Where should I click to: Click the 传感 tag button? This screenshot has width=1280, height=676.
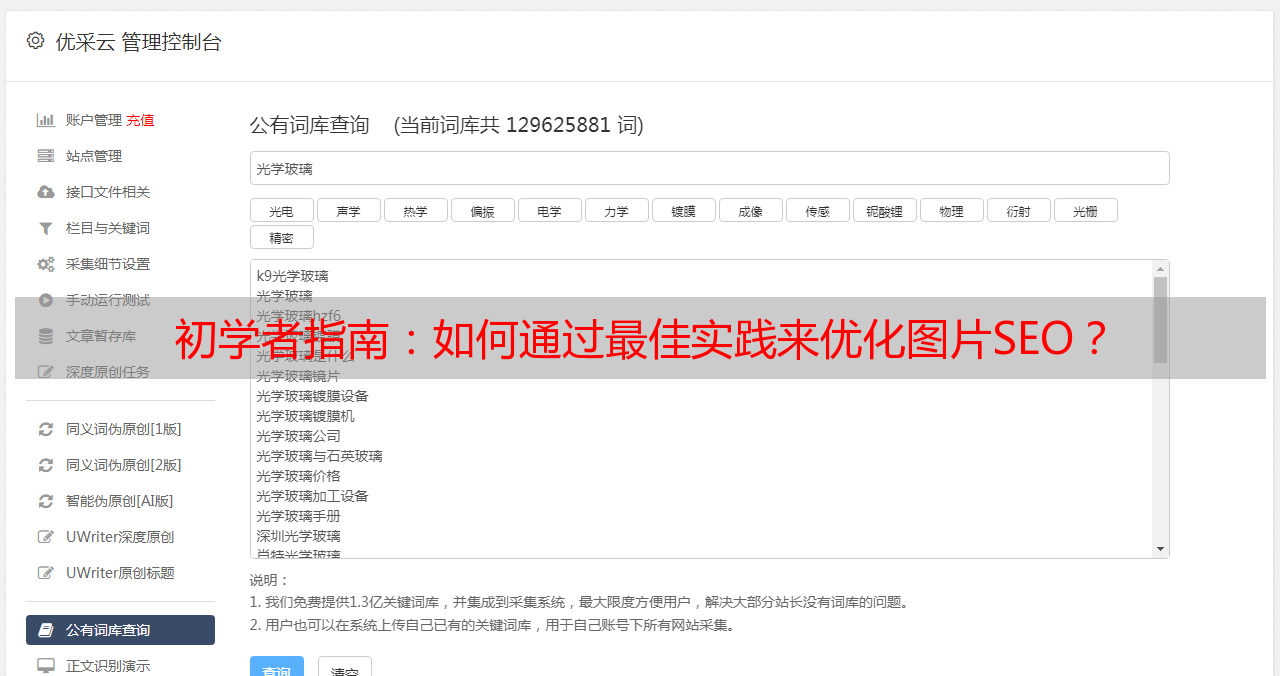[817, 210]
